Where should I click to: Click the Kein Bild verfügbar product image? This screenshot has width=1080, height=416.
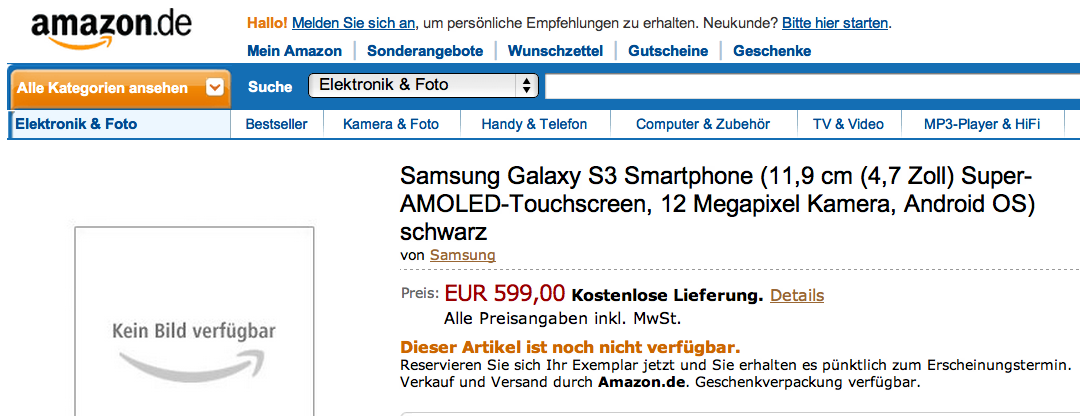[194, 322]
